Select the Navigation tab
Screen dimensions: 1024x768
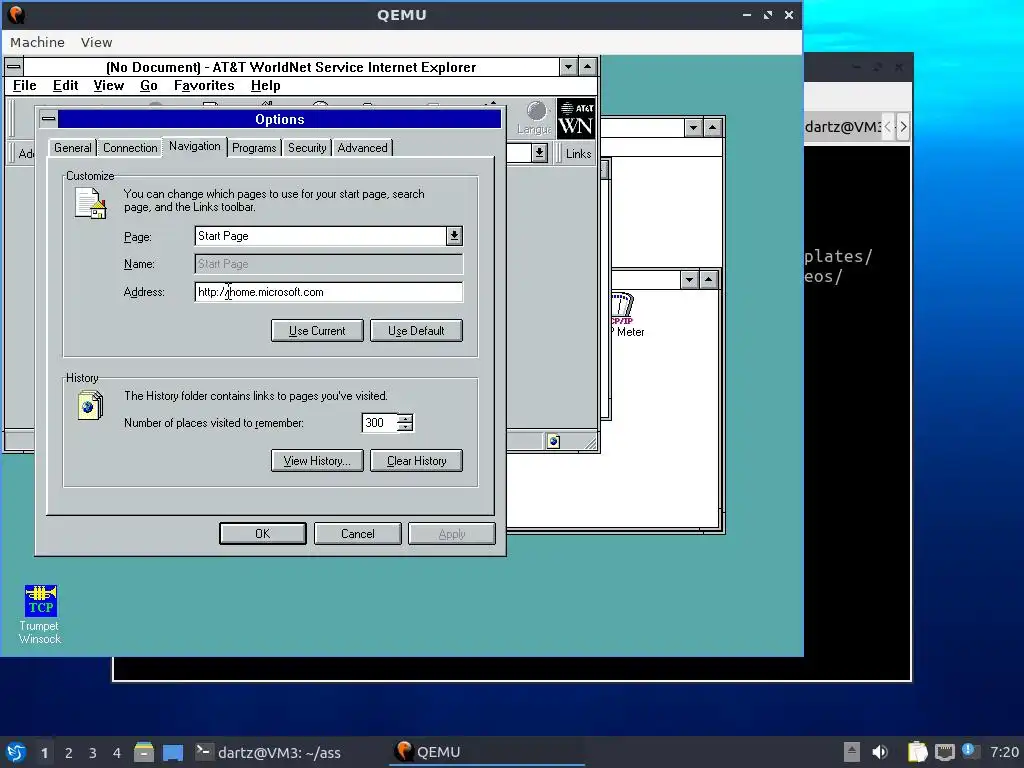[x=195, y=146]
